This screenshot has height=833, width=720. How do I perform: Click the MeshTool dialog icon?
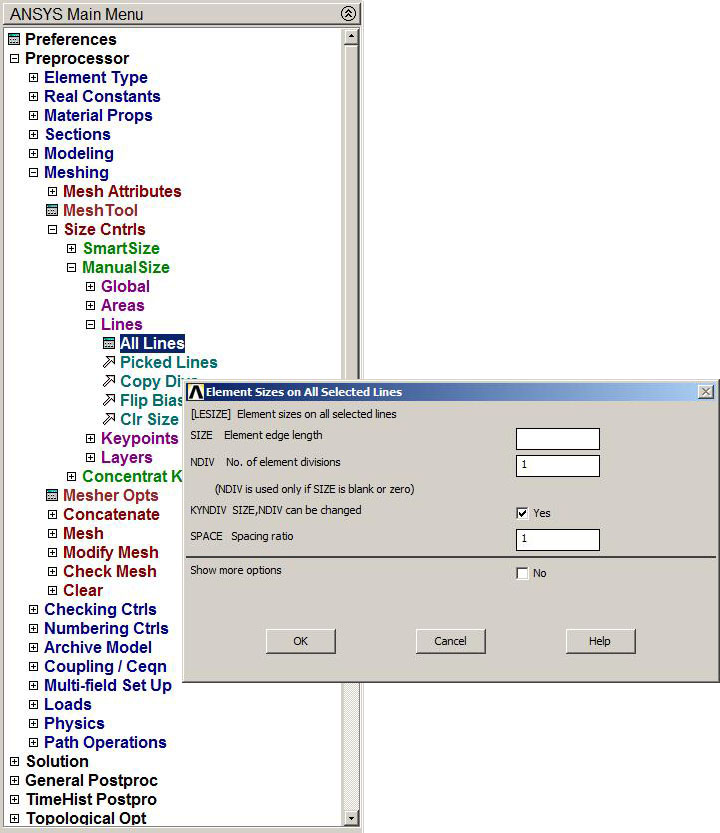point(53,211)
